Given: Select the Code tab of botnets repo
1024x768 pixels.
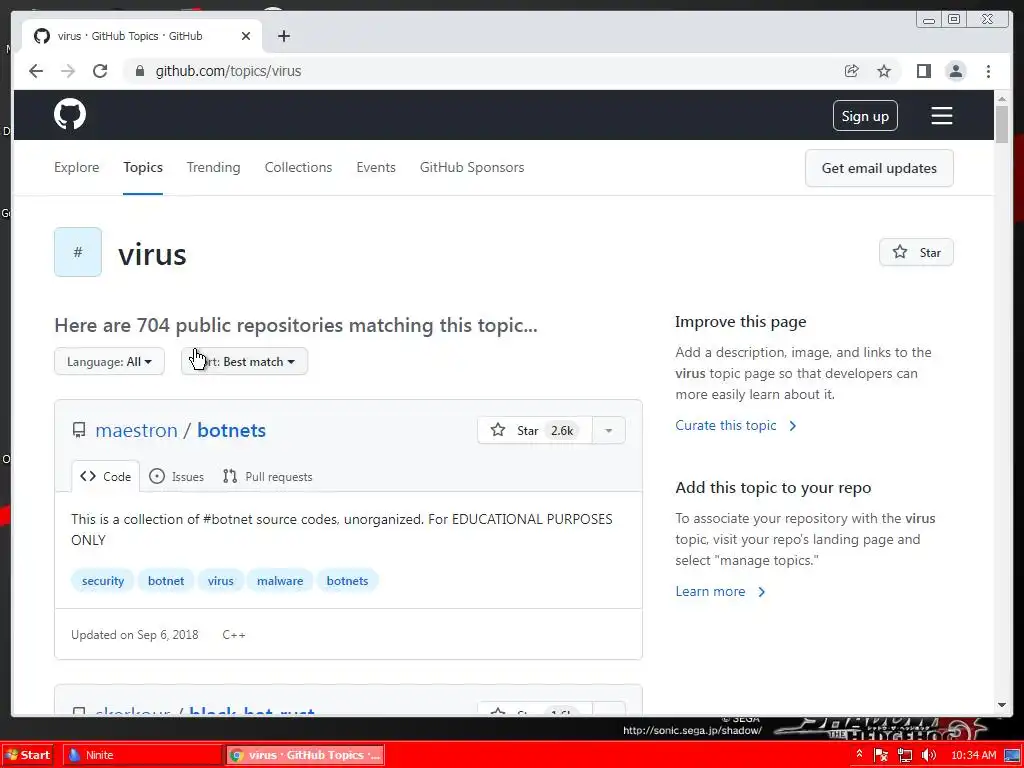Looking at the screenshot, I should coord(106,477).
